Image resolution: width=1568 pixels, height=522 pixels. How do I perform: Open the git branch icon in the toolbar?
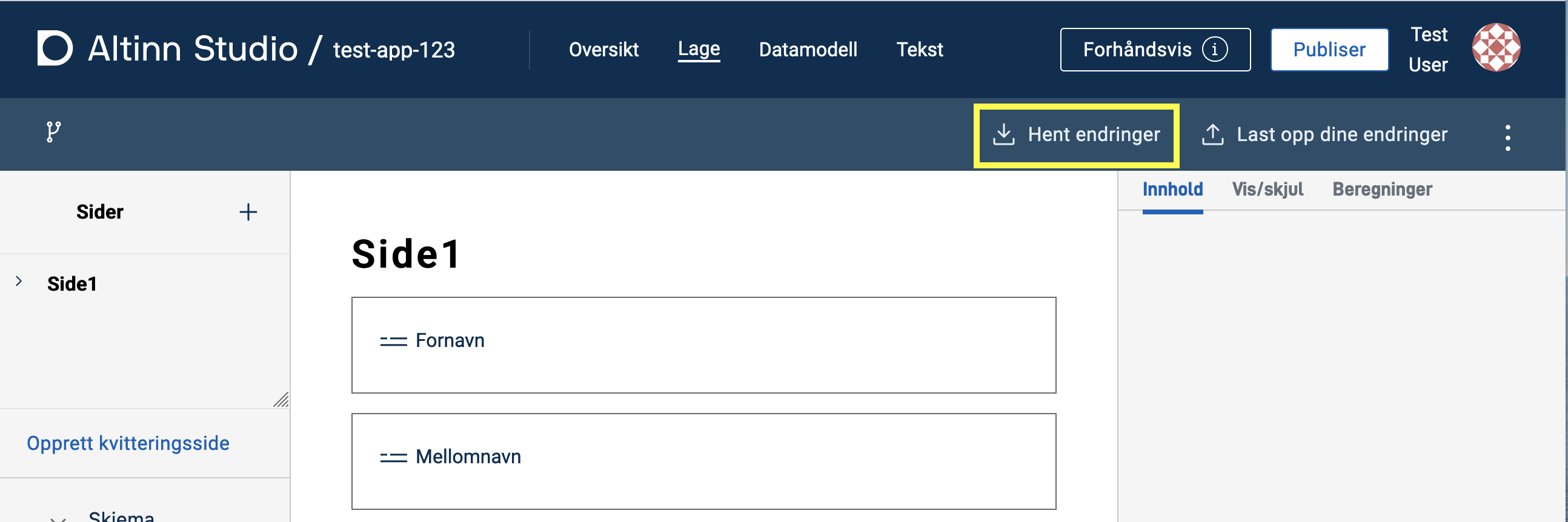(x=52, y=132)
